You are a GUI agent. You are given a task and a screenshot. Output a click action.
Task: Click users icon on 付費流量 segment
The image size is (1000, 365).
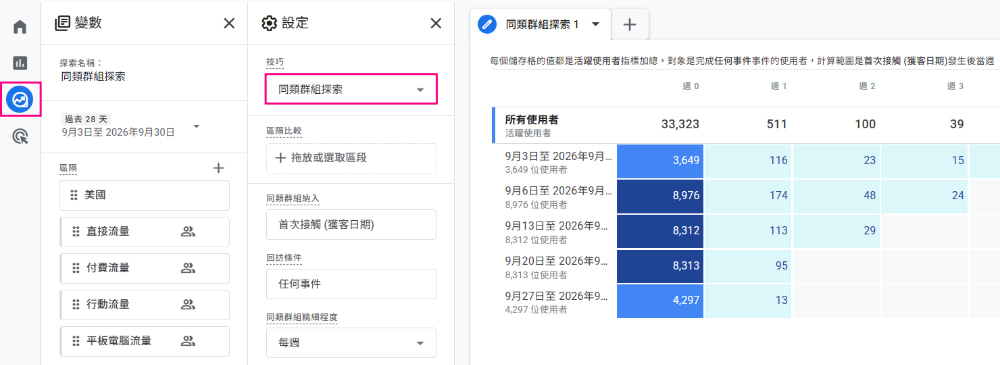pos(188,268)
